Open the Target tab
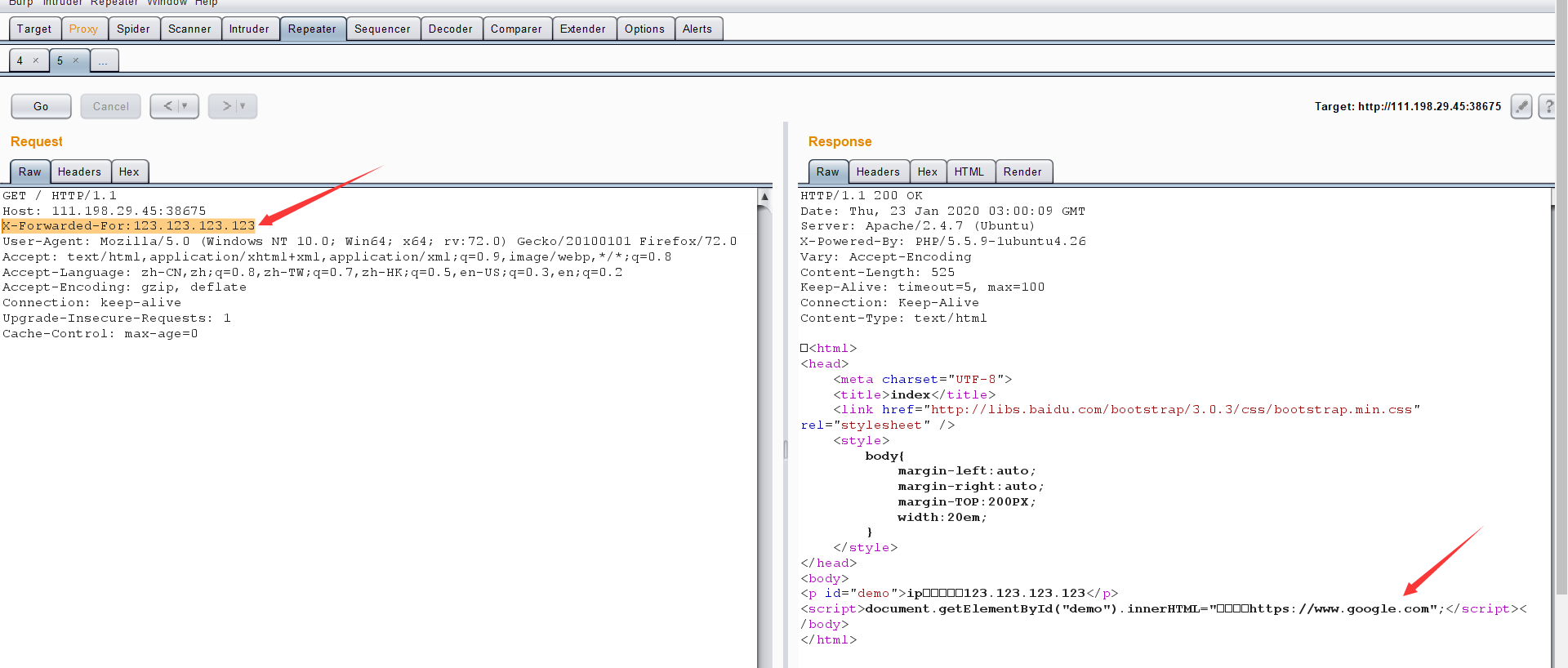The height and width of the screenshot is (668, 1568). [34, 29]
